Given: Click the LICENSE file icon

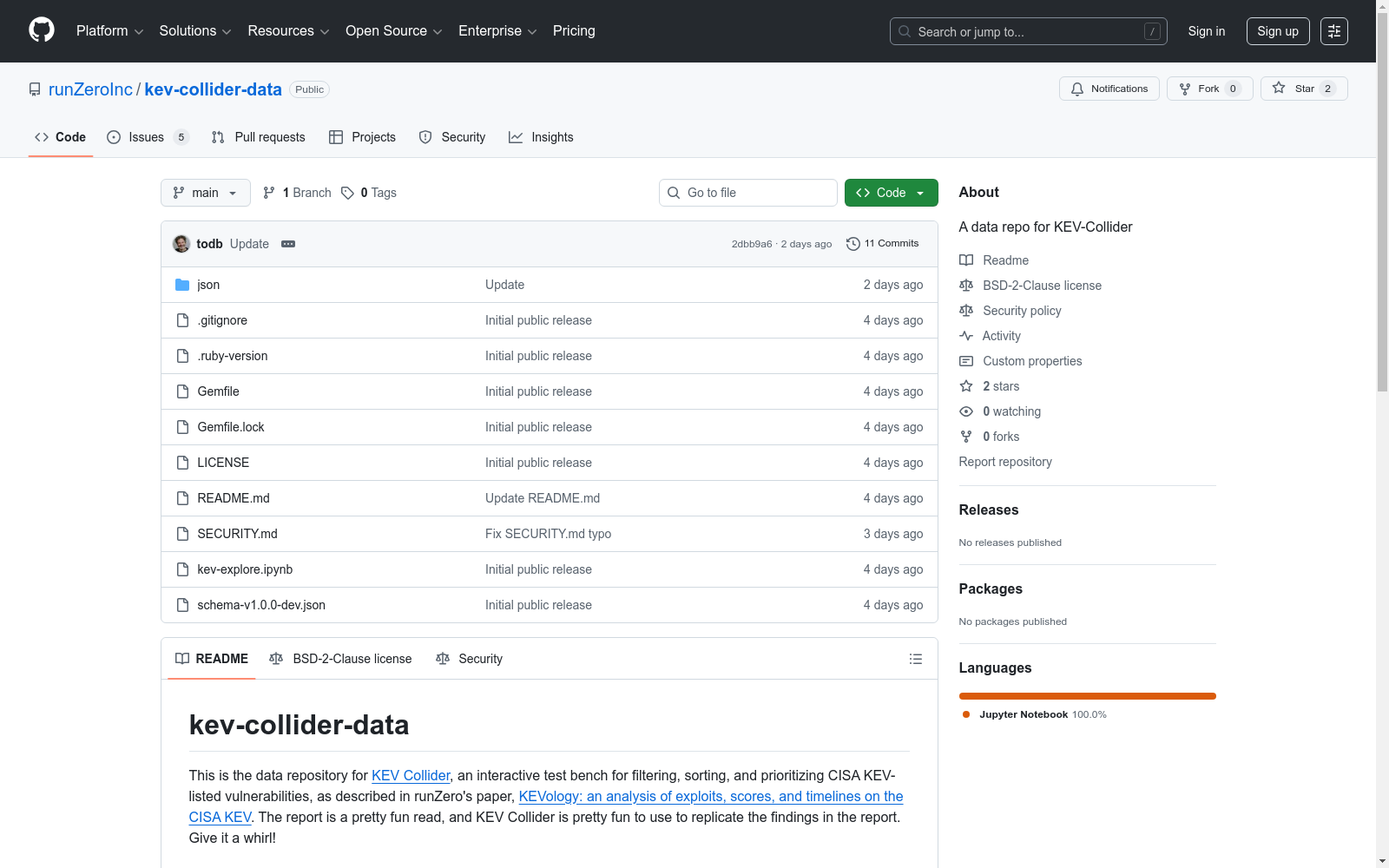Looking at the screenshot, I should coord(182,463).
